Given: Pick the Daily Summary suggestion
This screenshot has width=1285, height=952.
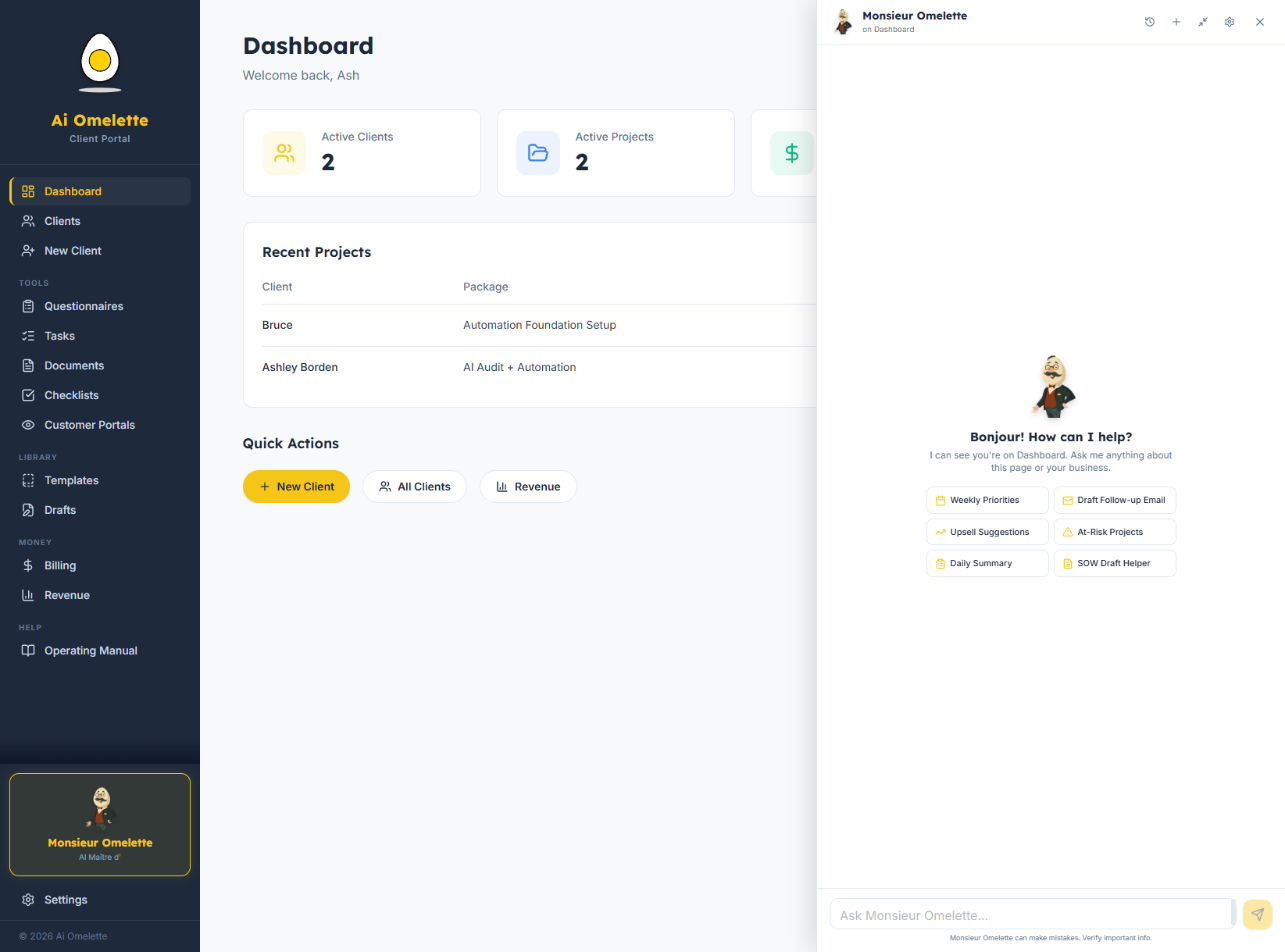Looking at the screenshot, I should 988,563.
